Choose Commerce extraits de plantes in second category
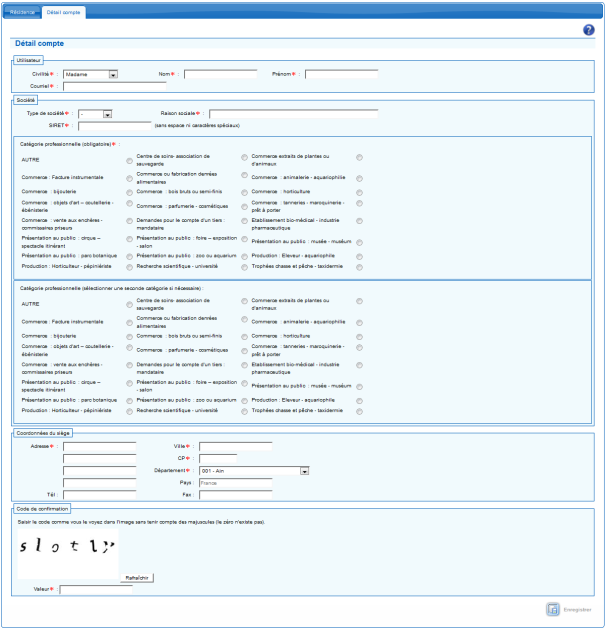Image resolution: width=607 pixels, height=630 pixels. click(360, 301)
